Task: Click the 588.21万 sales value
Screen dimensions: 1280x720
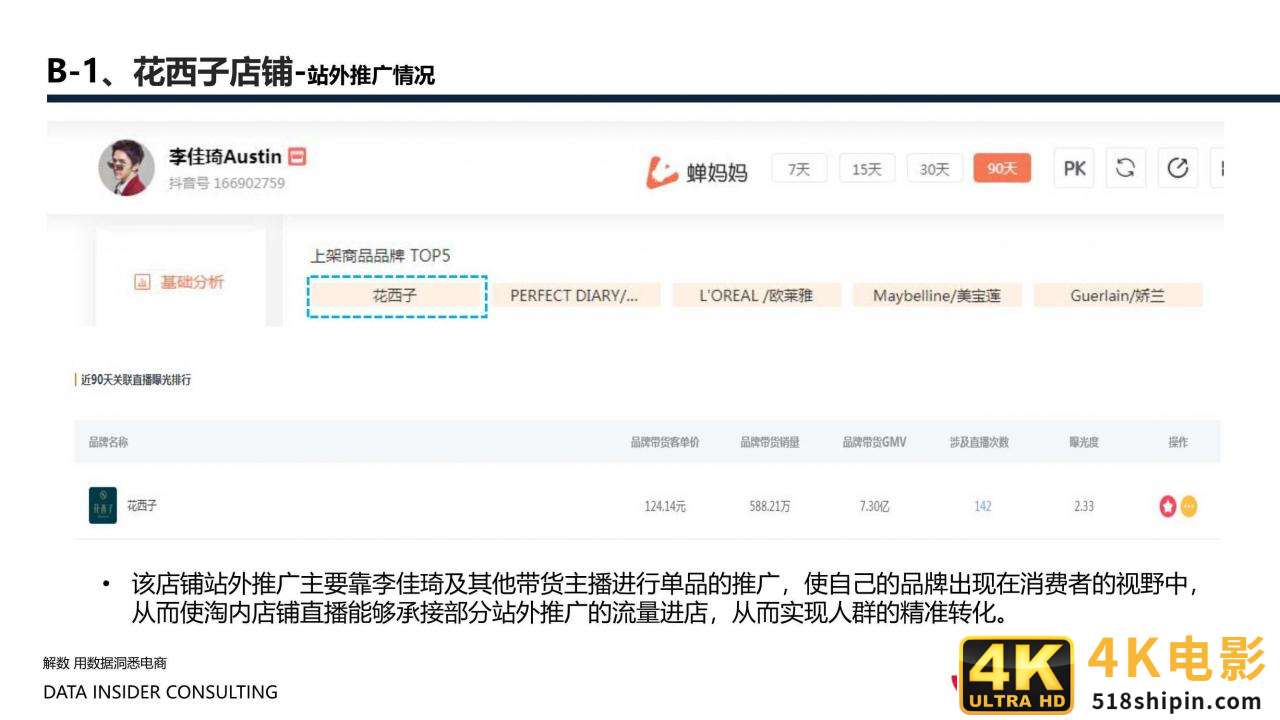Action: pyautogui.click(x=770, y=506)
